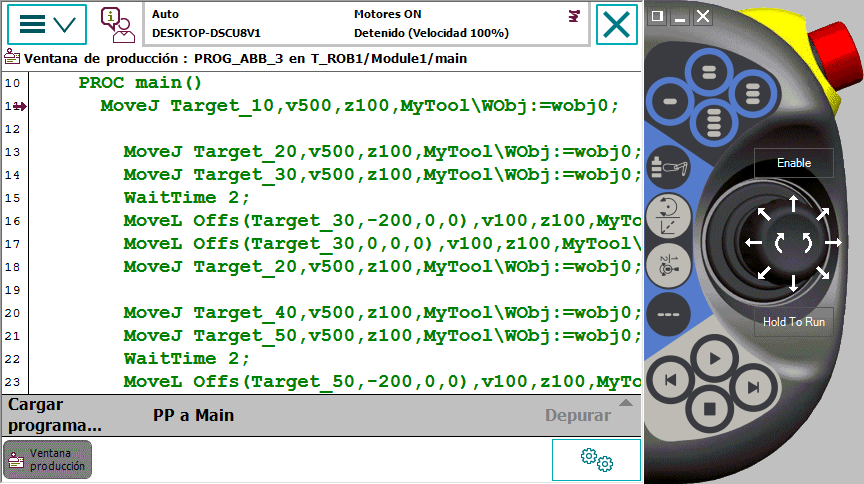The image size is (864, 484).
Task: Select line 18 MoveJ Target_20 instruction
Action: [x=382, y=267]
